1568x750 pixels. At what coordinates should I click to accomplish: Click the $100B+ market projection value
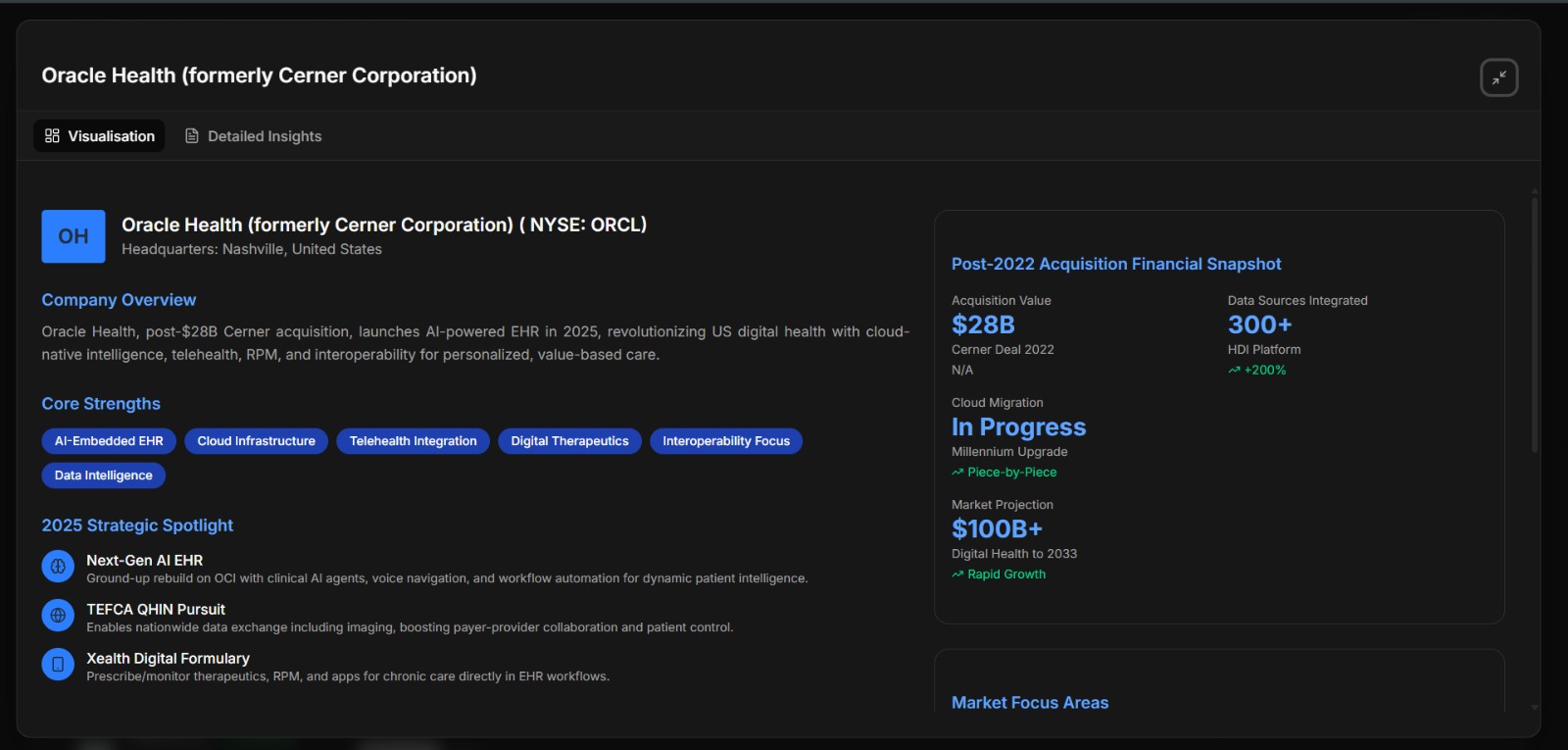point(997,528)
